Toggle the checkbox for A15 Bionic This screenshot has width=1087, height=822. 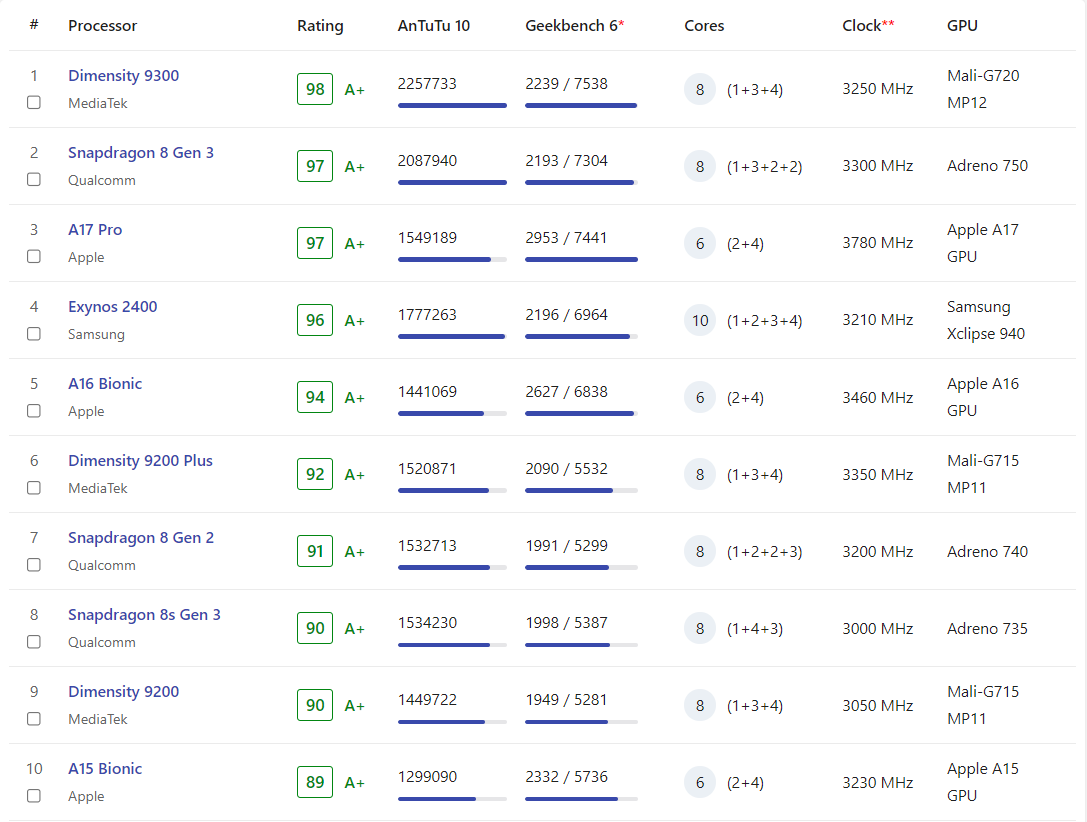(x=34, y=796)
